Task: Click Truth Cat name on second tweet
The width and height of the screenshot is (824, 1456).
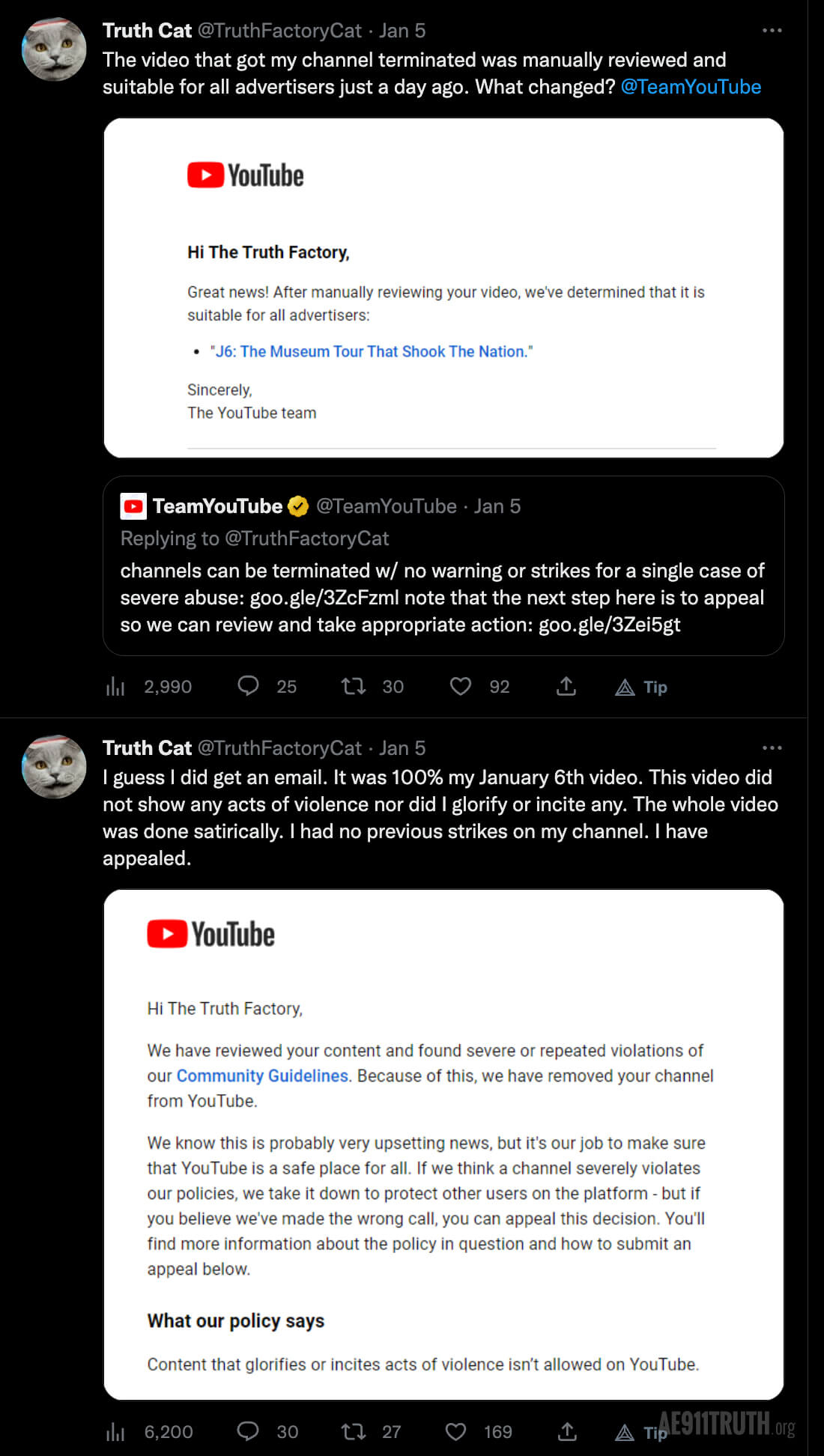Action: coord(148,748)
